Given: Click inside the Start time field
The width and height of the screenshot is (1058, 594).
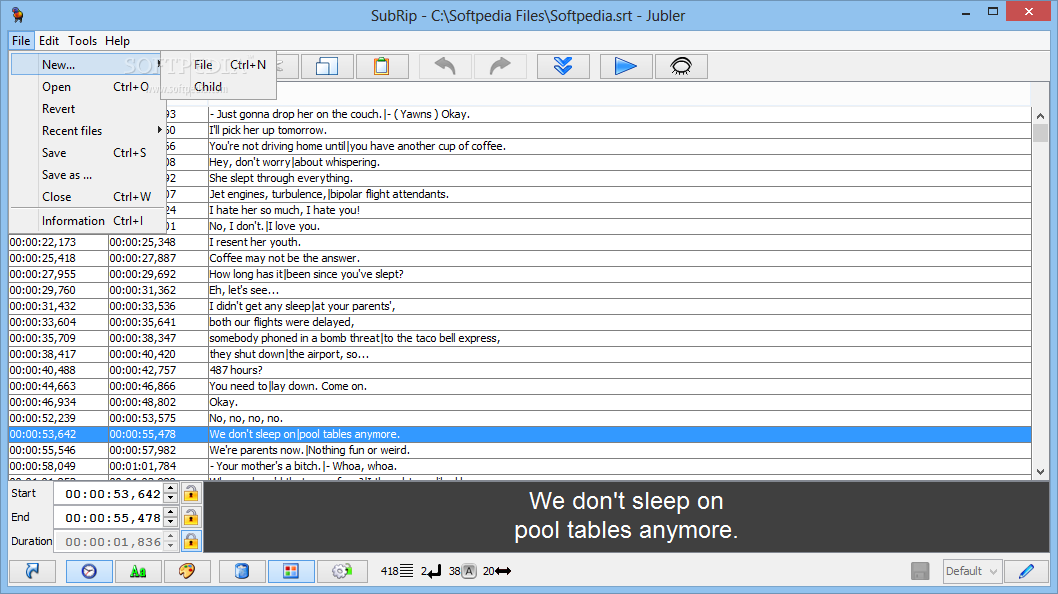Looking at the screenshot, I should 110,494.
